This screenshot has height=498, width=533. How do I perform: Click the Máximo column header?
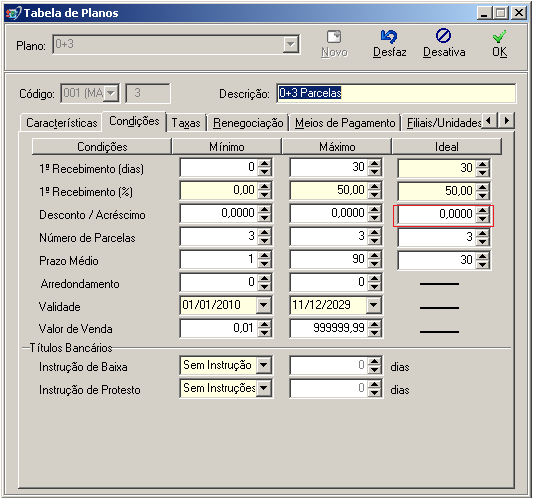tap(337, 147)
